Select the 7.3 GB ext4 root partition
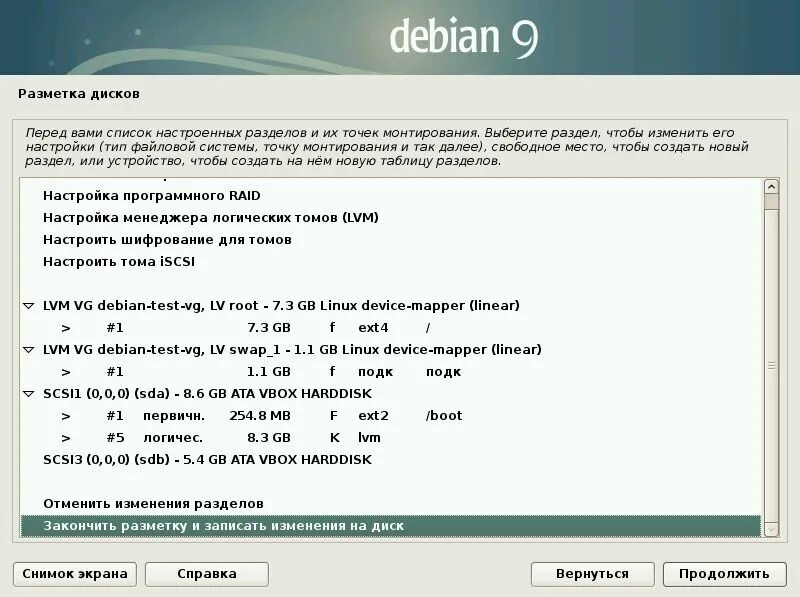The width and height of the screenshot is (800, 597). coord(391,328)
